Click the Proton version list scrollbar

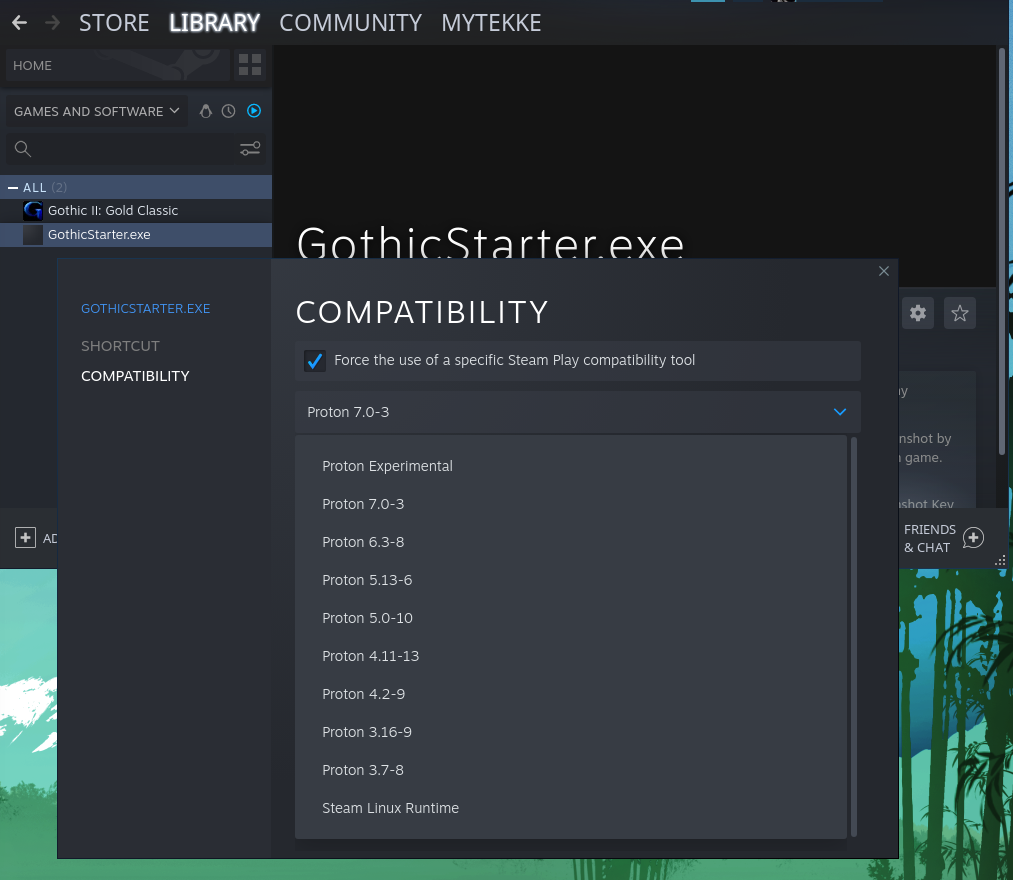pyautogui.click(x=853, y=636)
